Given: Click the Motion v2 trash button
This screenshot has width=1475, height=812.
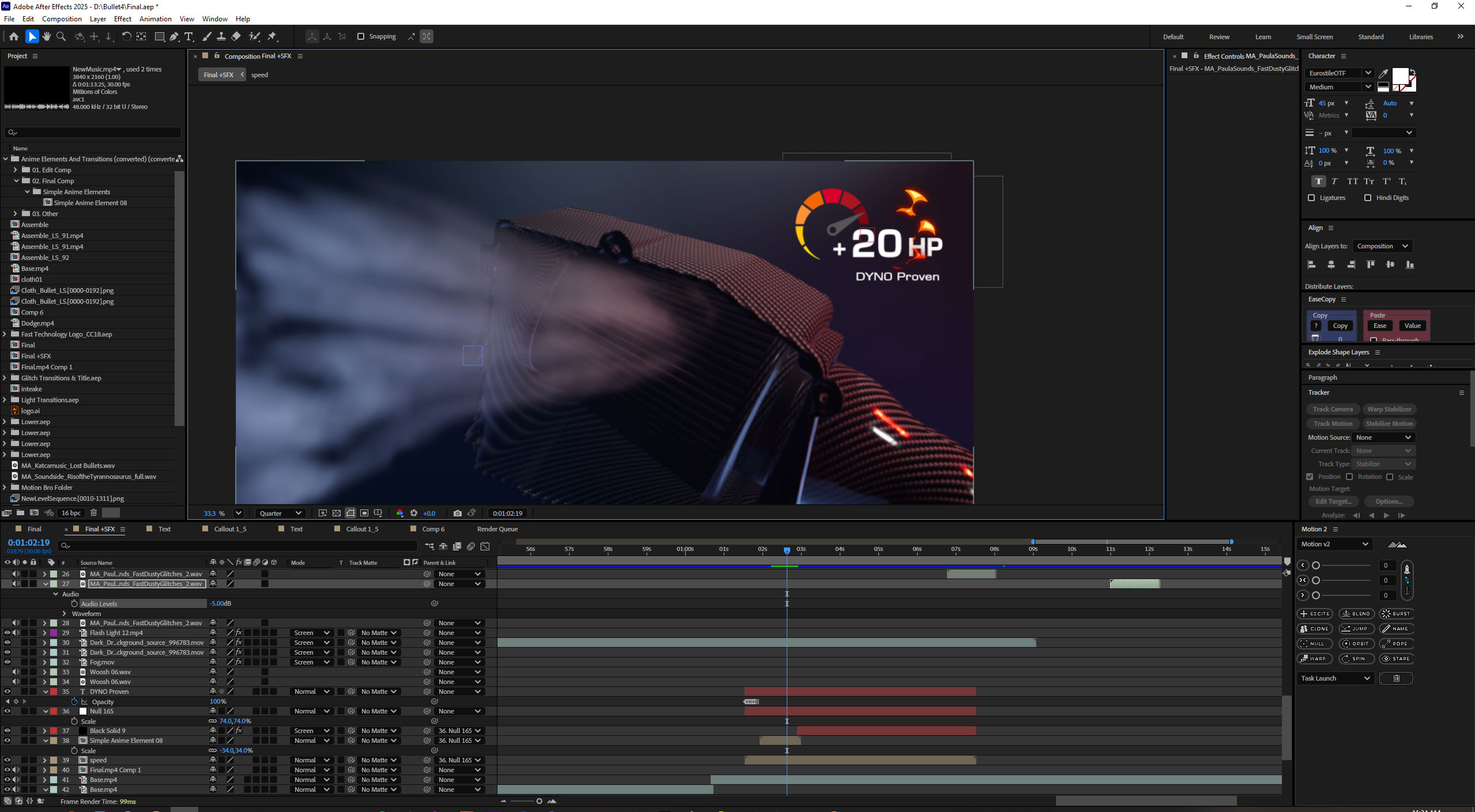Looking at the screenshot, I should pos(1395,678).
